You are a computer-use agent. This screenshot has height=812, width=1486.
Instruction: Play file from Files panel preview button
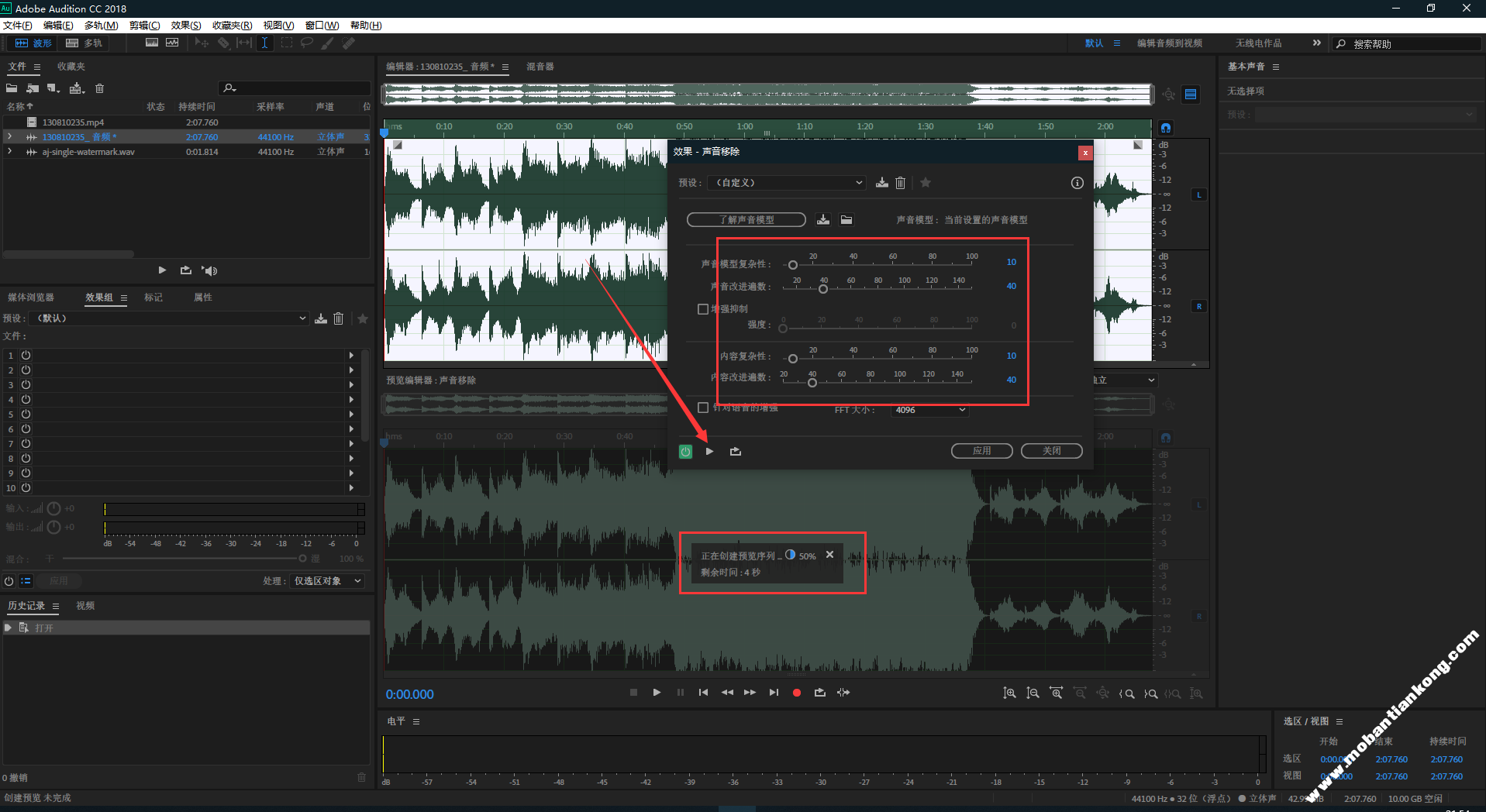[x=162, y=270]
